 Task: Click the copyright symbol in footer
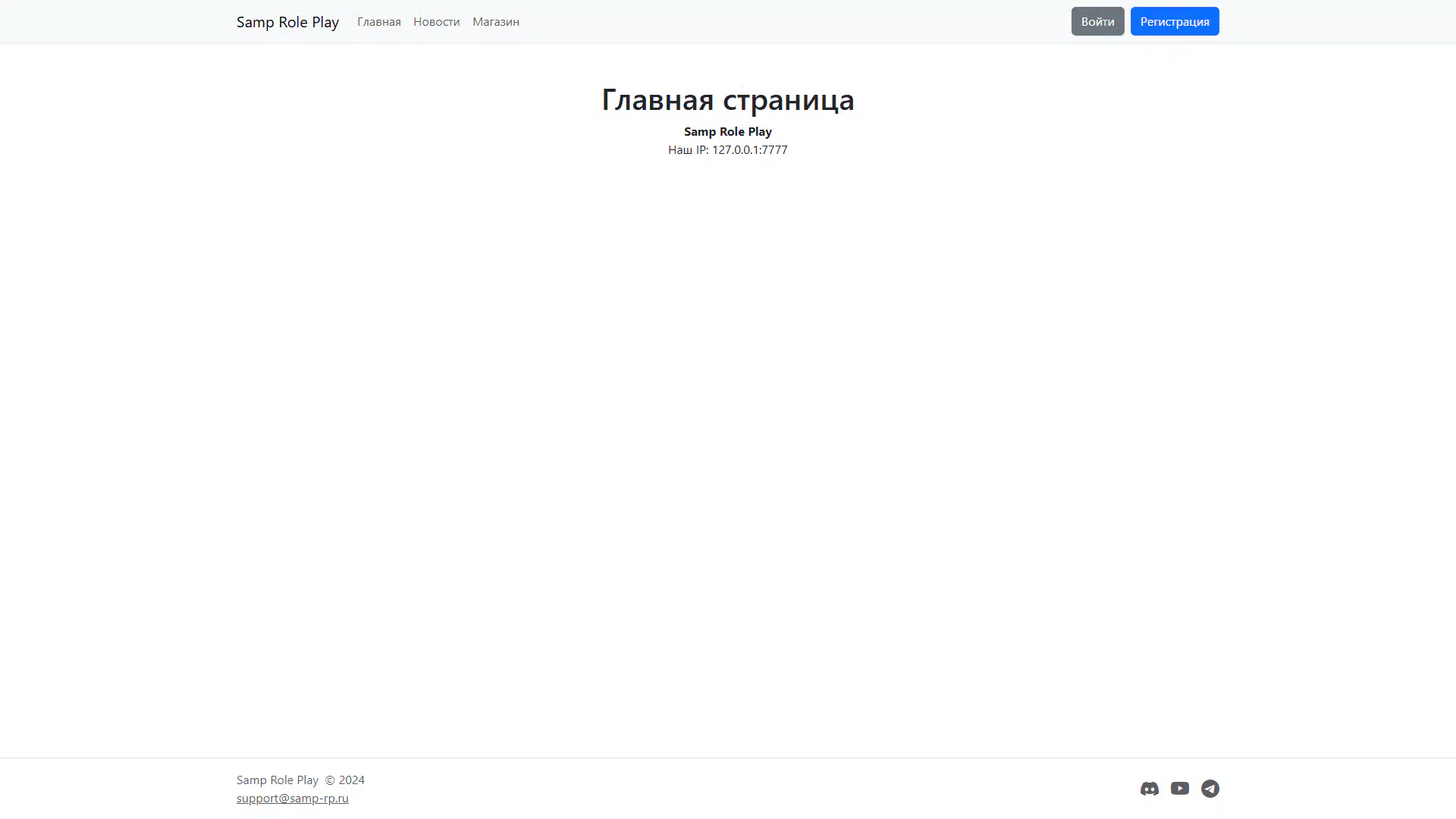click(x=329, y=780)
